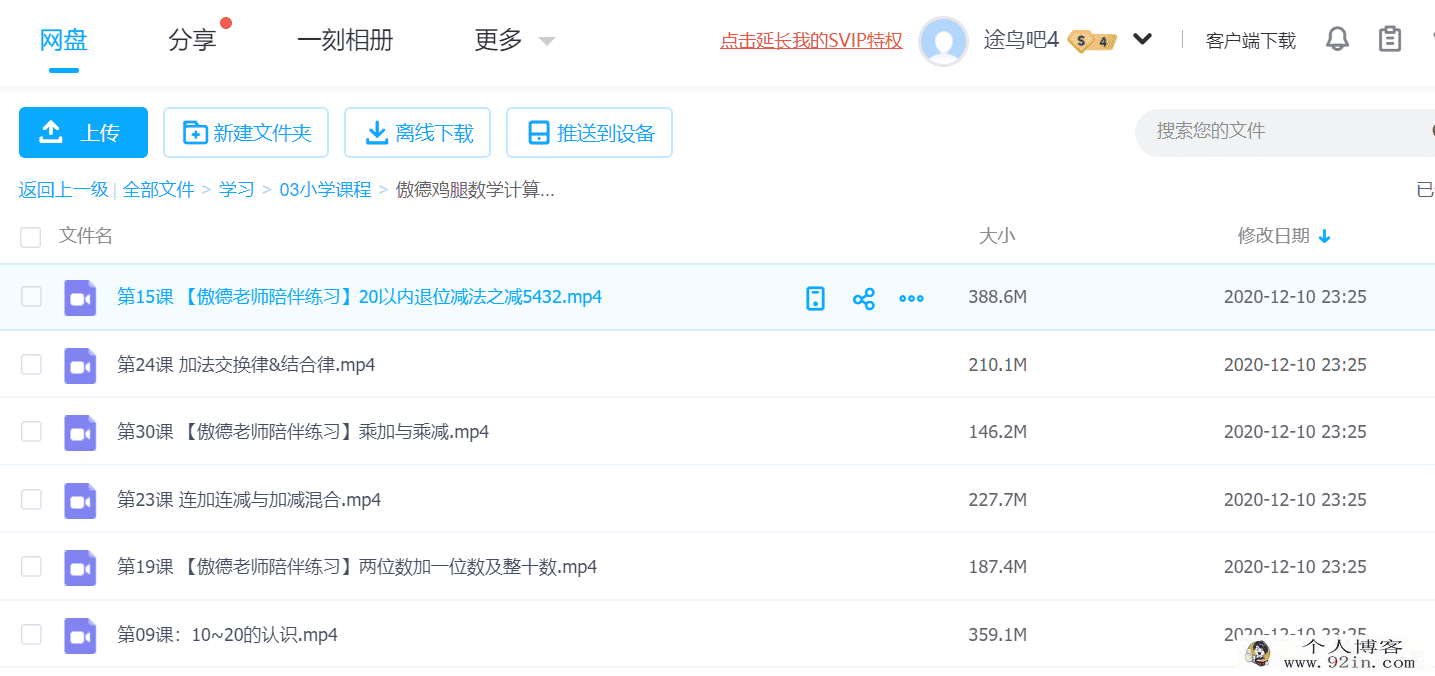1435x676 pixels.
Task: Click the username 途鸟吧4
Action: 1021,40
